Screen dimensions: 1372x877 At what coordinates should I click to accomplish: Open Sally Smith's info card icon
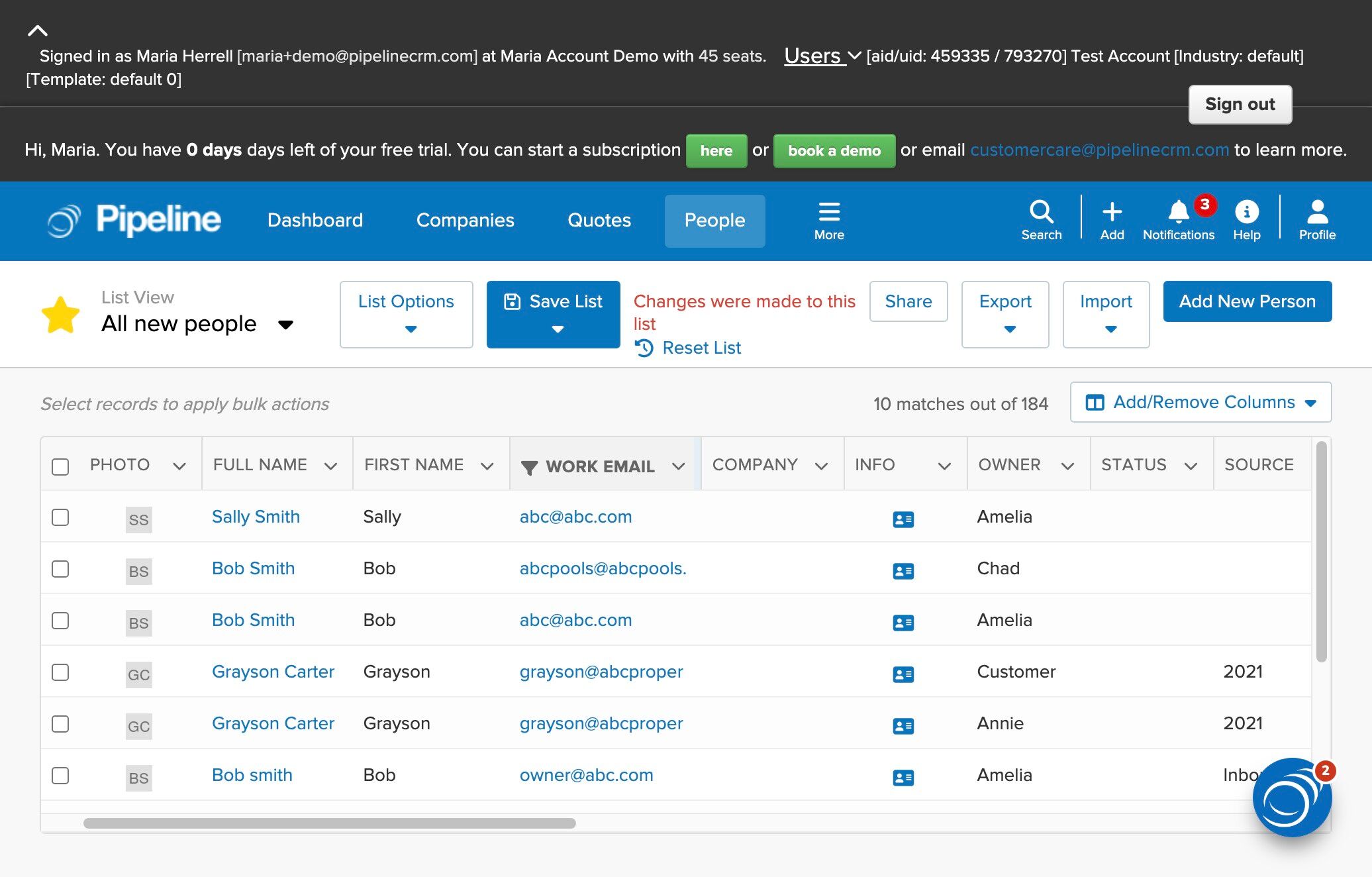tap(903, 519)
